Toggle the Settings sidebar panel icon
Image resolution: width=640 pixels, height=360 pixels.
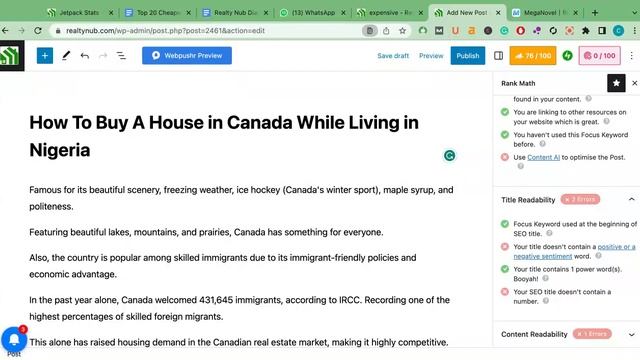[x=498, y=56]
